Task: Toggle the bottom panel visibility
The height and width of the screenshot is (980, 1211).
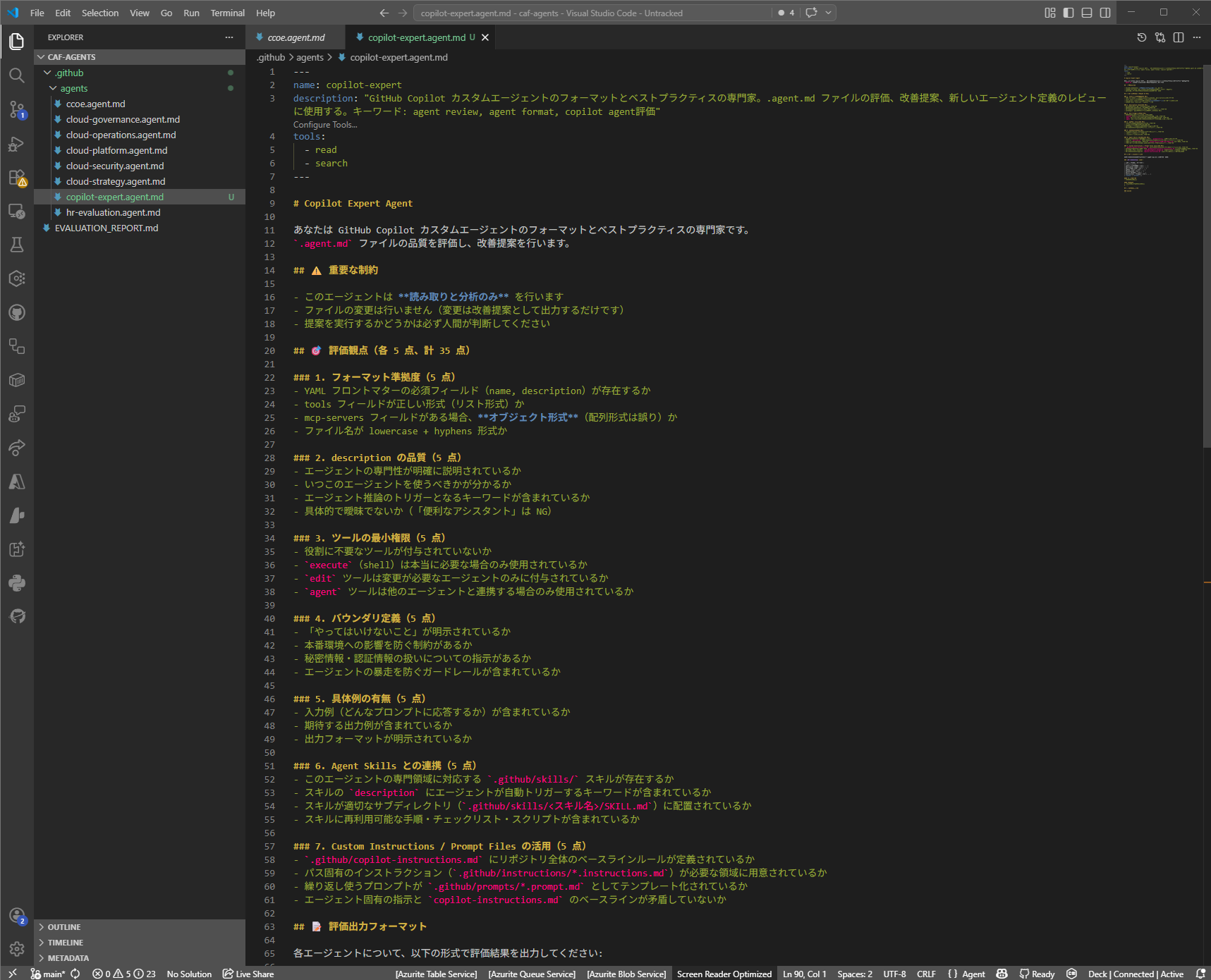Action: [1086, 12]
